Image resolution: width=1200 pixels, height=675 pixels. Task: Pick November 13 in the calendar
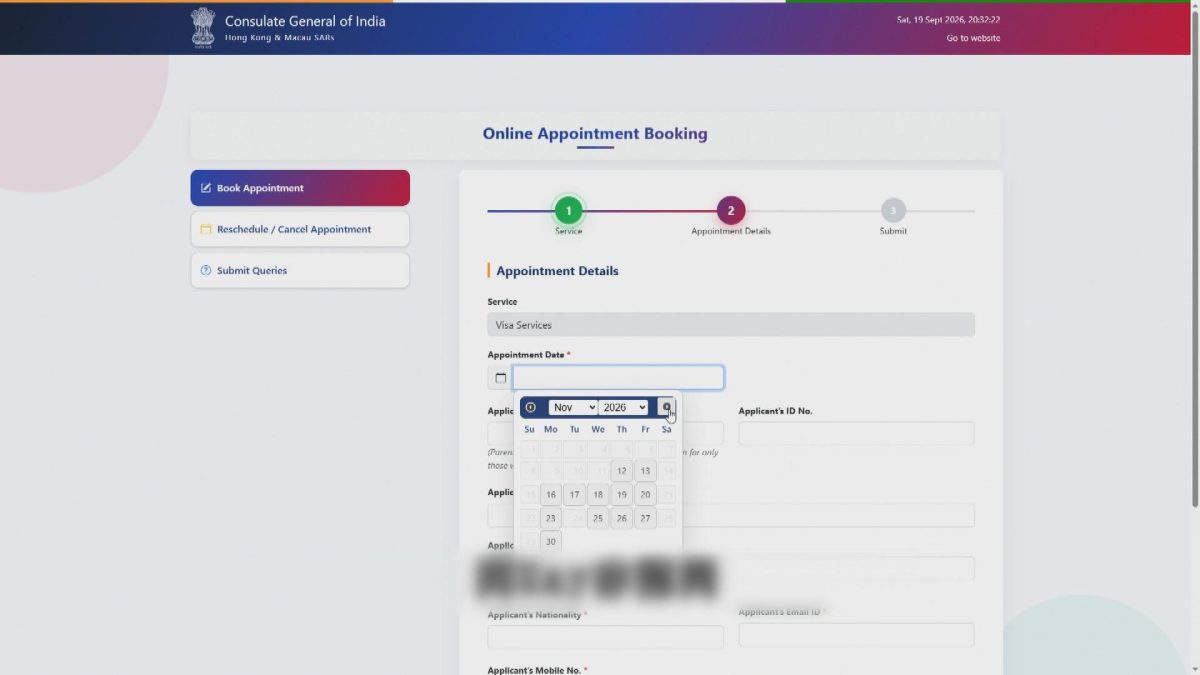(x=645, y=471)
